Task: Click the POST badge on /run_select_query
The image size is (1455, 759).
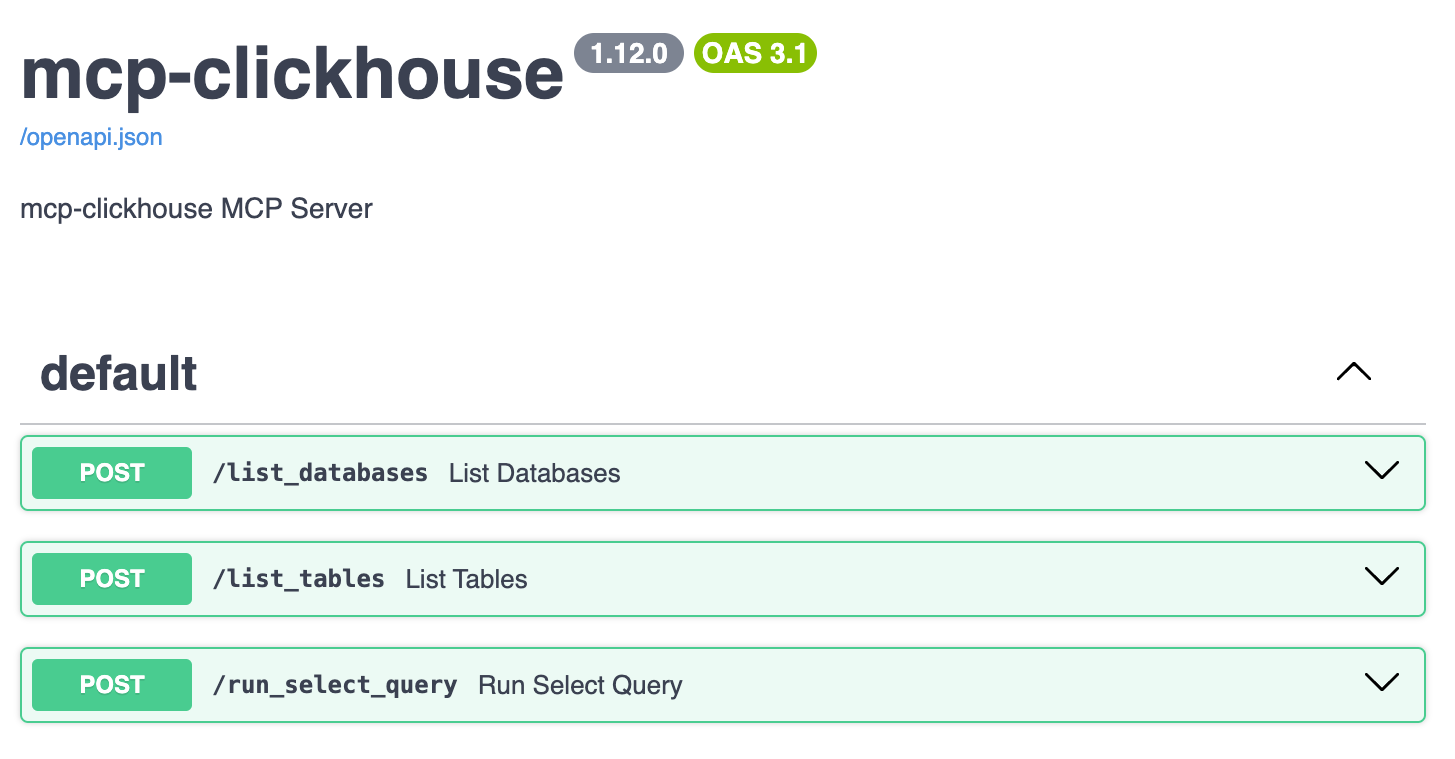Action: (x=111, y=685)
